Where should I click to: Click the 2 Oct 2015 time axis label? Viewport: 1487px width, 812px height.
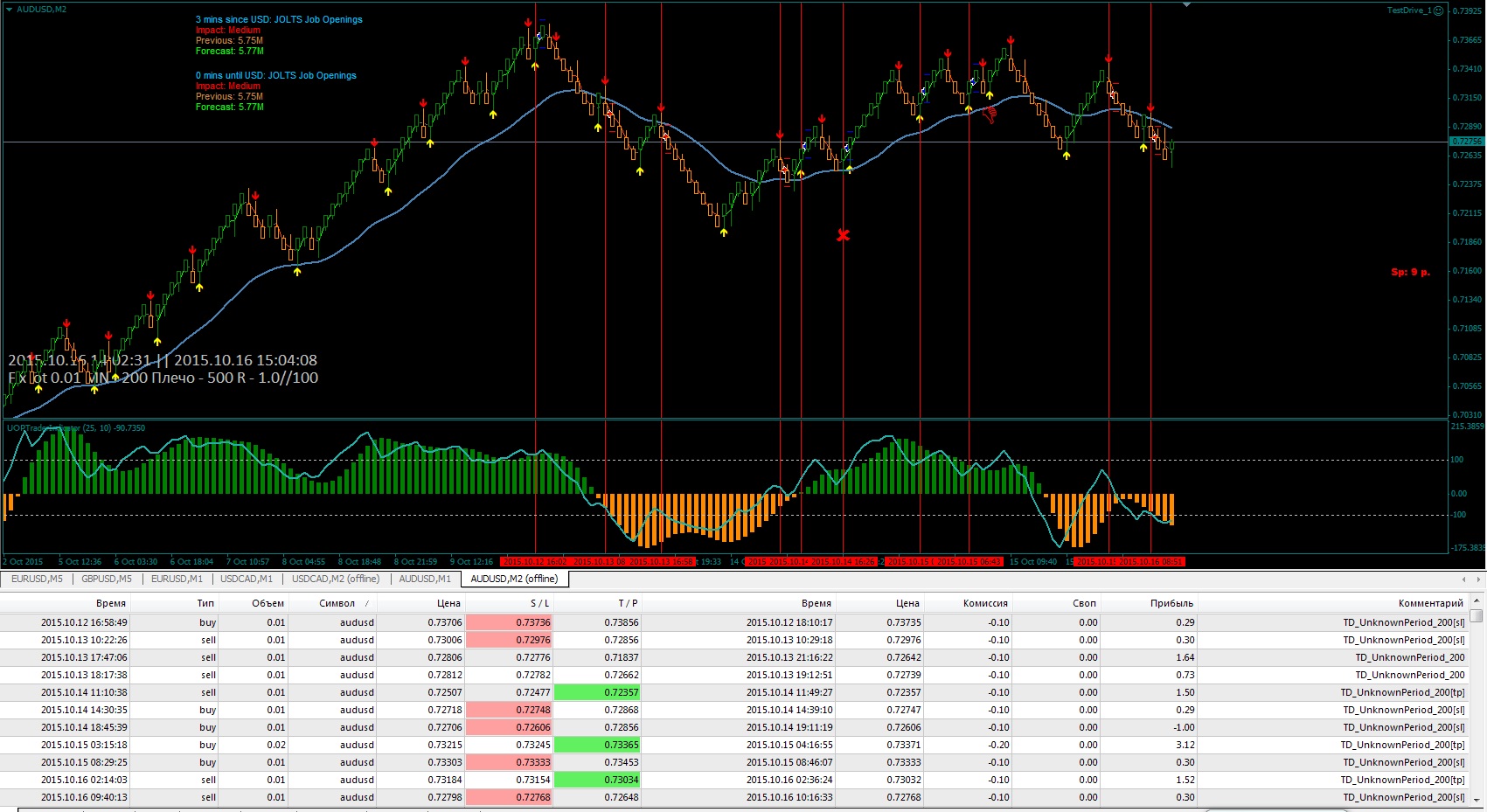(24, 561)
